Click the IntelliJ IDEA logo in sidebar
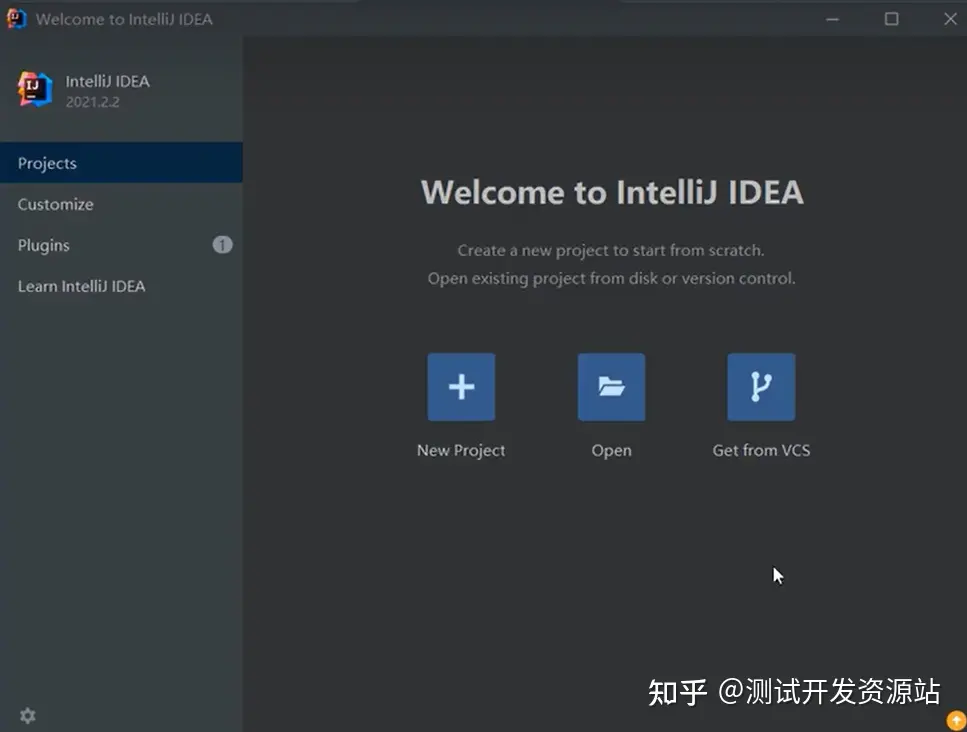Viewport: 967px width, 732px height. [x=35, y=89]
